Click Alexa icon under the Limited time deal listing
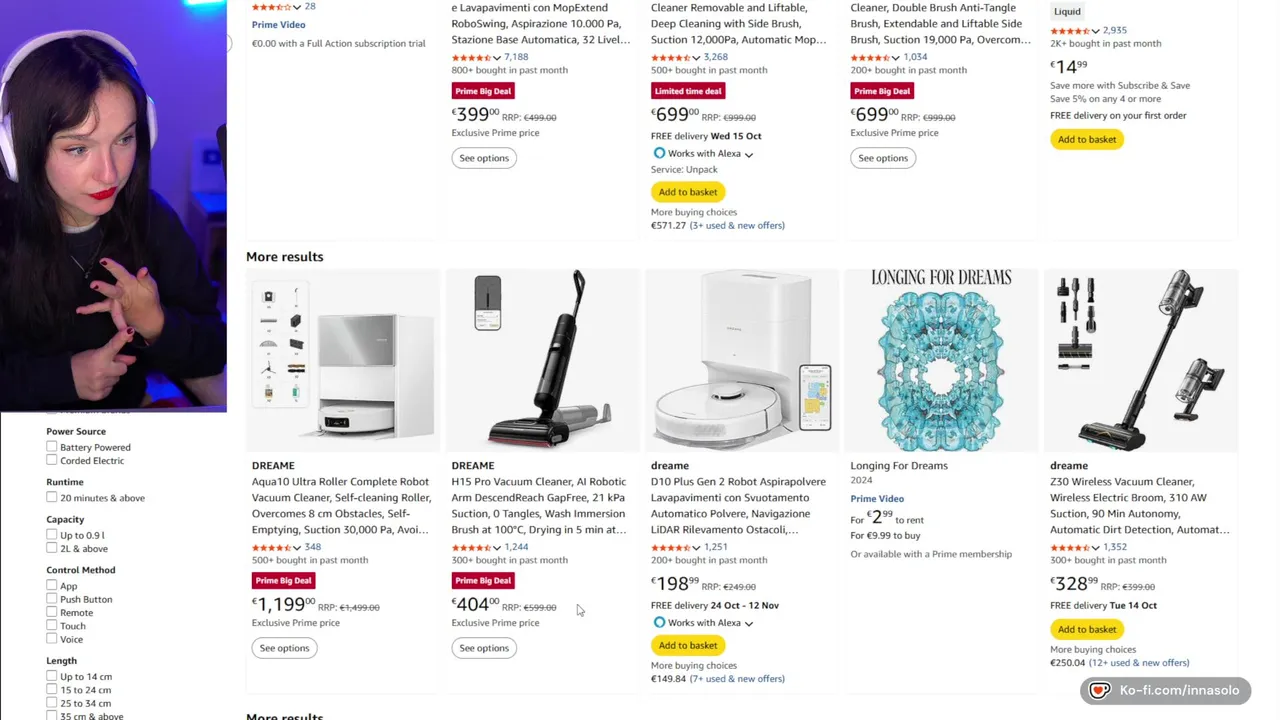Screen dimensions: 1280x720 (x=659, y=153)
